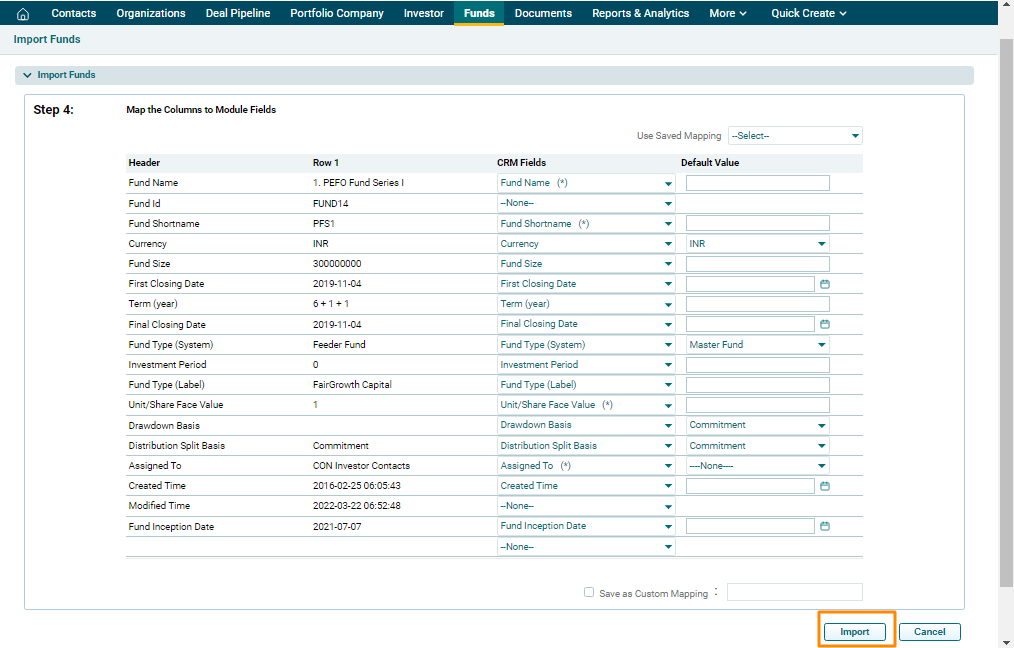Viewport: 1014px width, 648px height.
Task: Collapse the Import Funds section
Action: (27, 75)
